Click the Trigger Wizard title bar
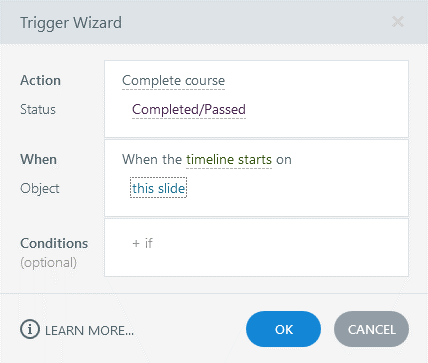This screenshot has width=428, height=363. tap(214, 22)
